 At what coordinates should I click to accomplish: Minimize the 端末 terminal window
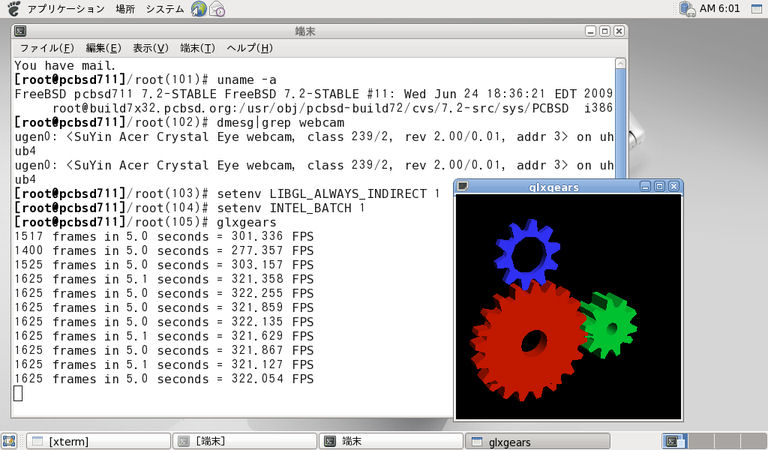[591, 31]
